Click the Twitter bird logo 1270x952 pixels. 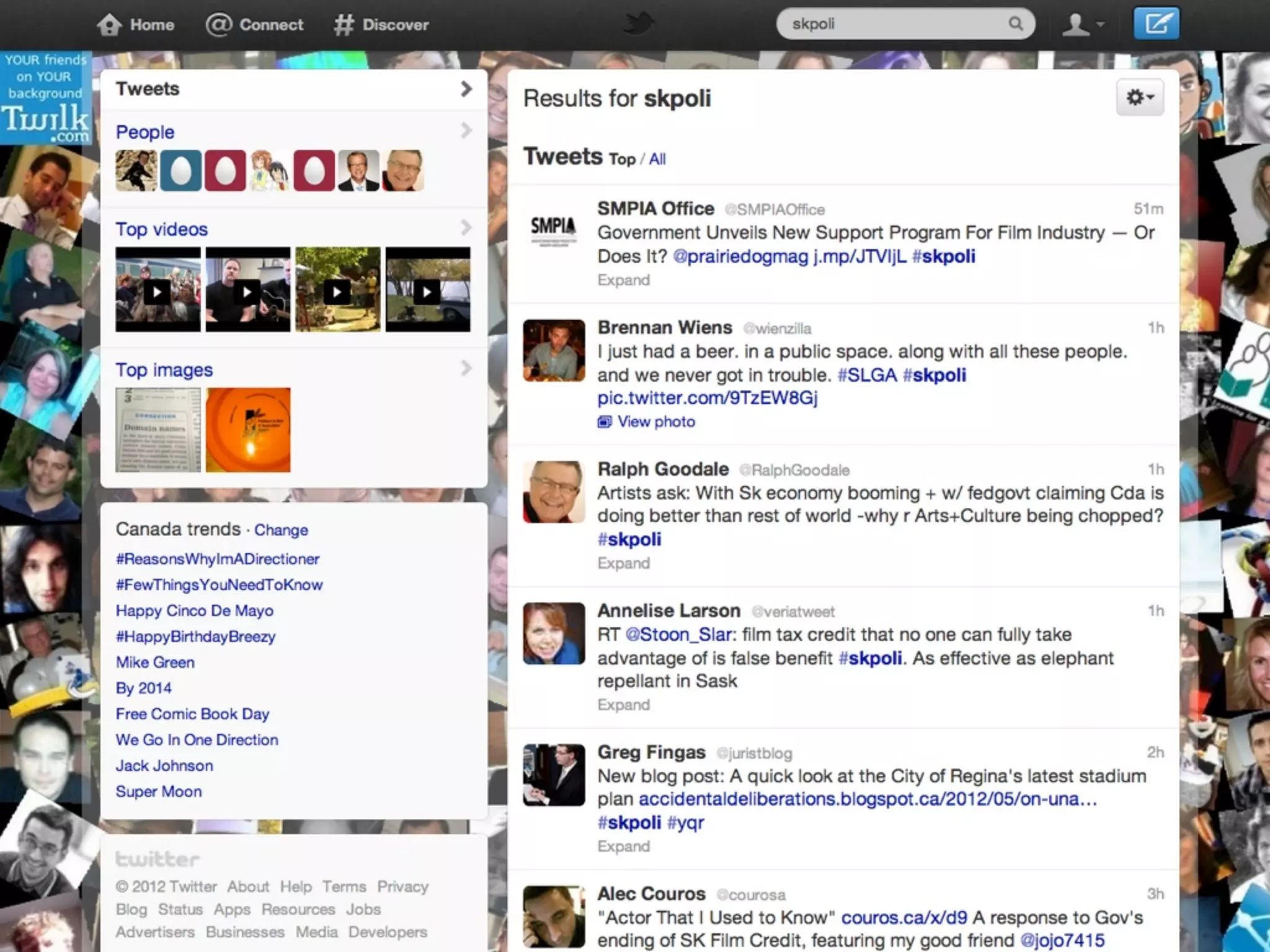coord(639,24)
